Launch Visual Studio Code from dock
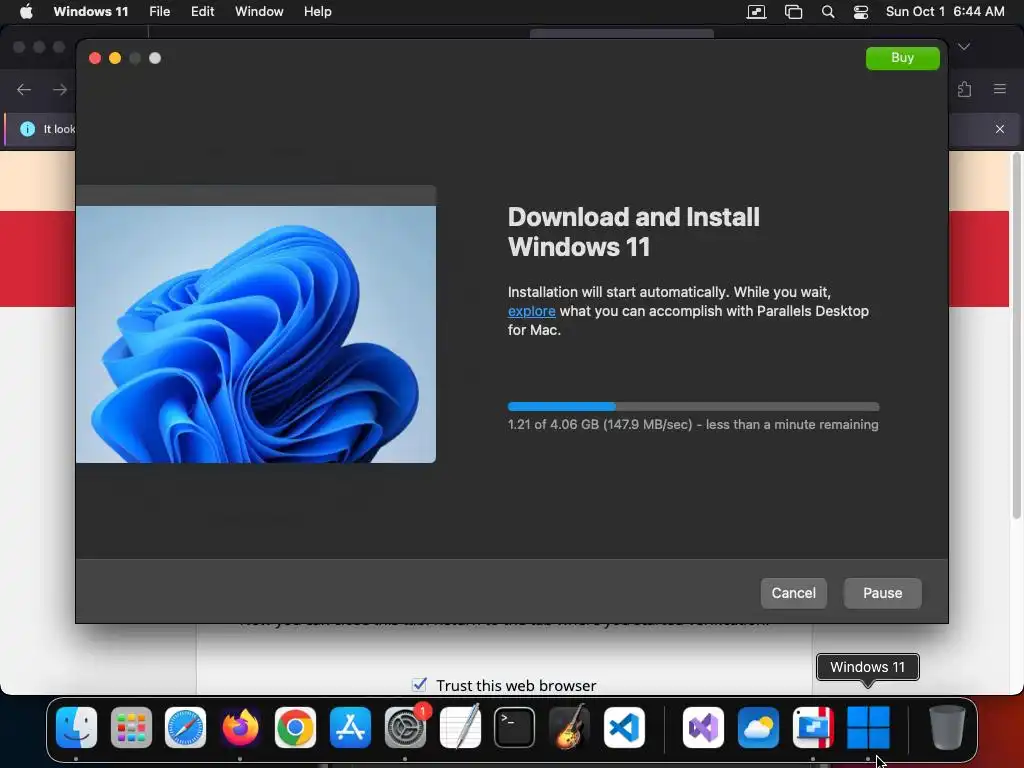Viewport: 1024px width, 768px height. [x=624, y=728]
